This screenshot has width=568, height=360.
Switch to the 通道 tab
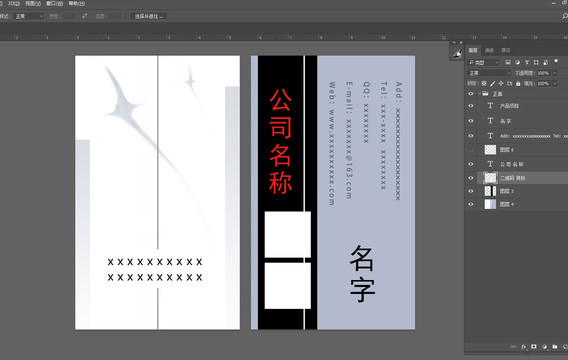point(489,50)
